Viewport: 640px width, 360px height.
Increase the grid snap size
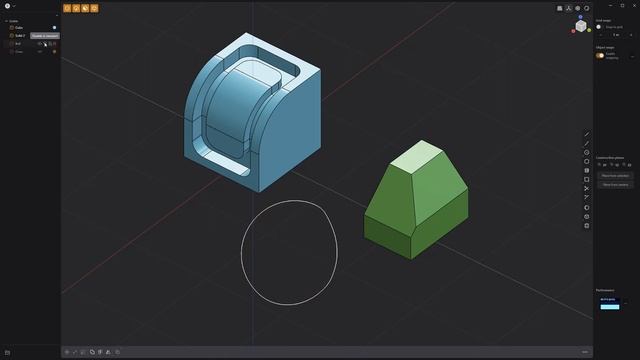click(631, 35)
